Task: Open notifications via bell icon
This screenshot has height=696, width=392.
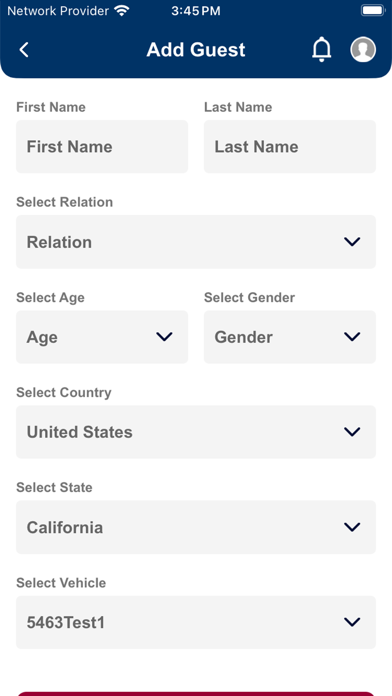Action: pos(321,49)
